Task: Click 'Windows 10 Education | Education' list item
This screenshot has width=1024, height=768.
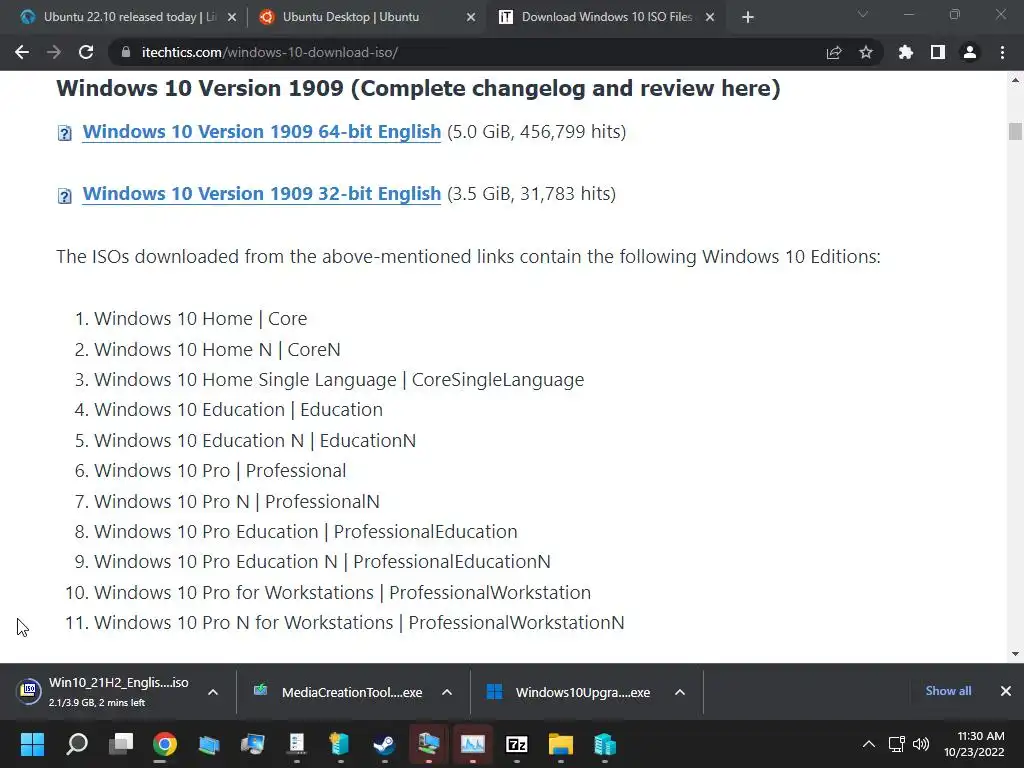Action: tap(238, 410)
